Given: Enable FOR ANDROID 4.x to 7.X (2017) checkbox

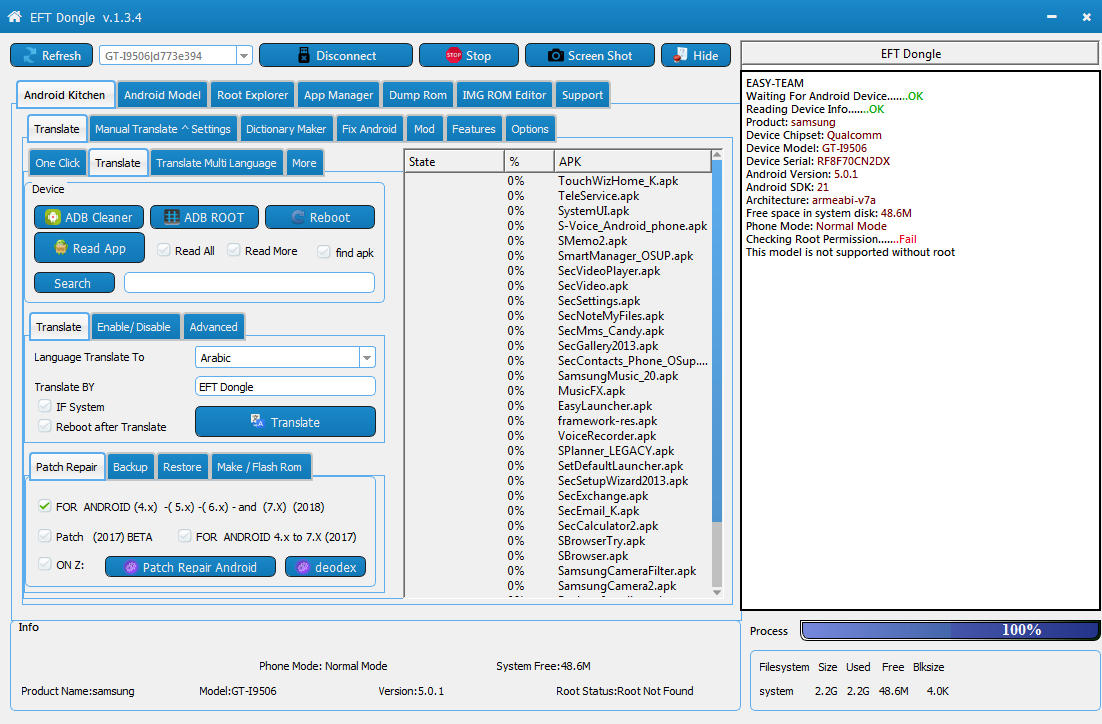Looking at the screenshot, I should [184, 536].
